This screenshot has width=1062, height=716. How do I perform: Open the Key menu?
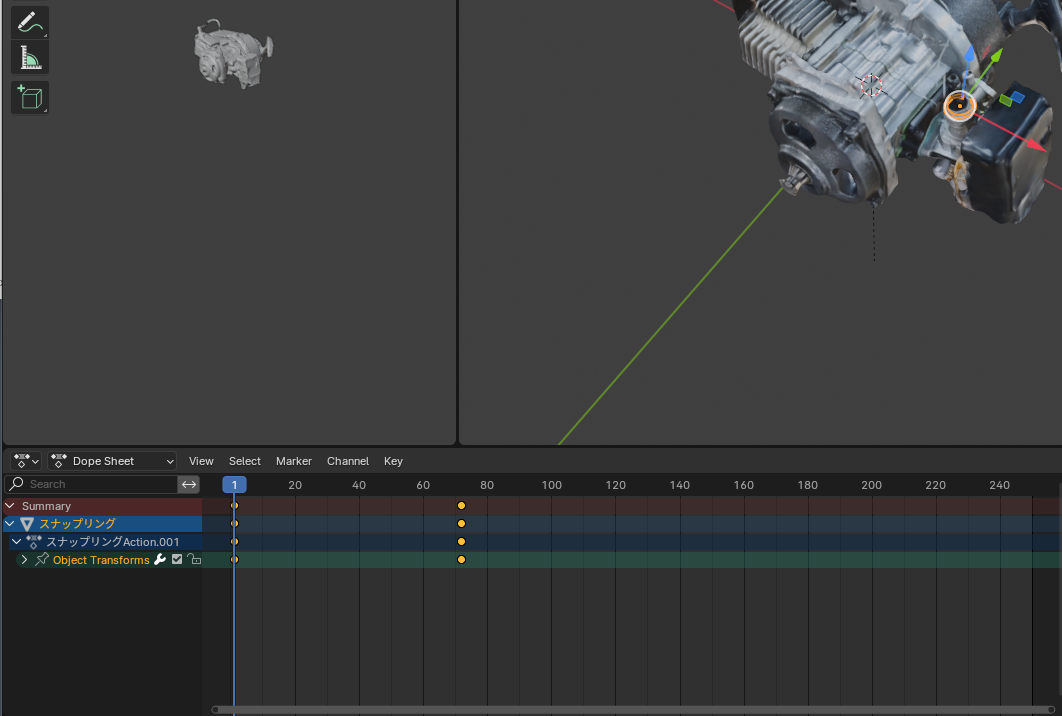coord(393,461)
